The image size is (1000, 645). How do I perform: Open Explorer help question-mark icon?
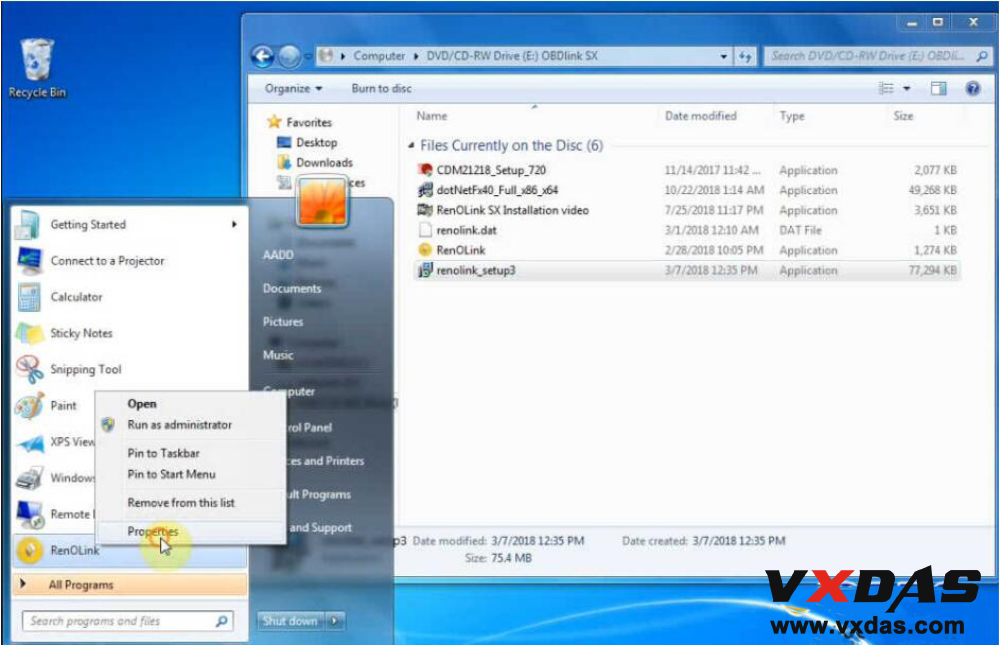click(x=973, y=88)
